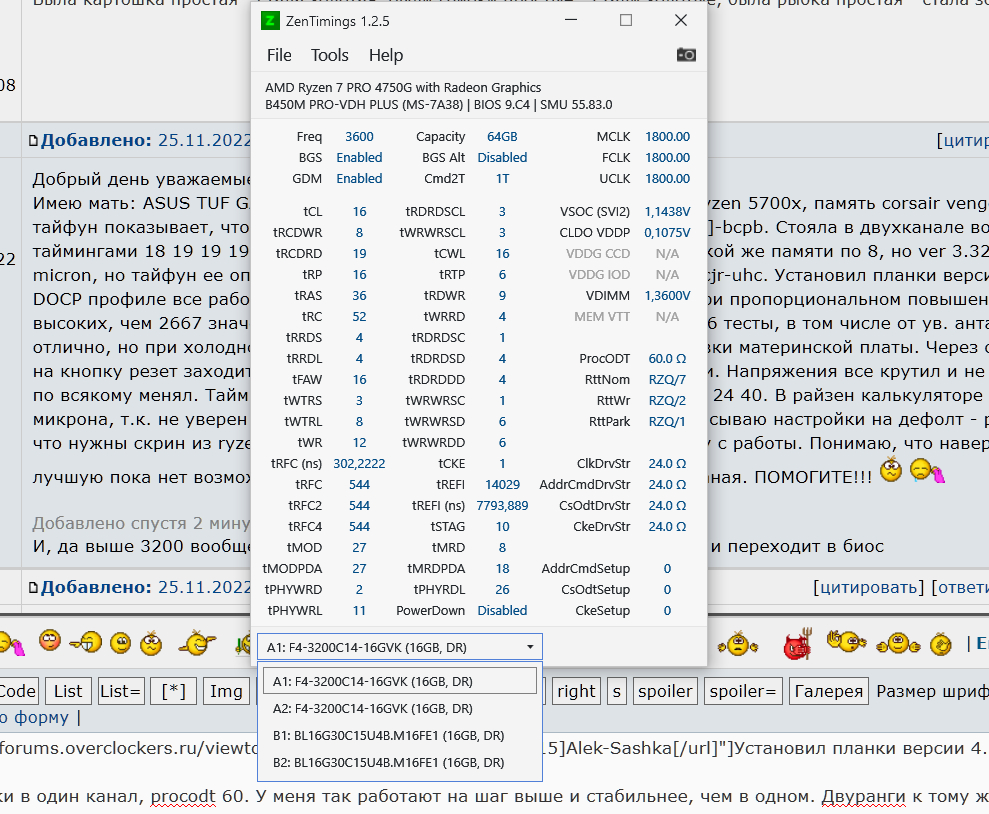Viewport: 989px width, 814px height.
Task: Click the Capacity value 64GB
Action: [x=502, y=137]
